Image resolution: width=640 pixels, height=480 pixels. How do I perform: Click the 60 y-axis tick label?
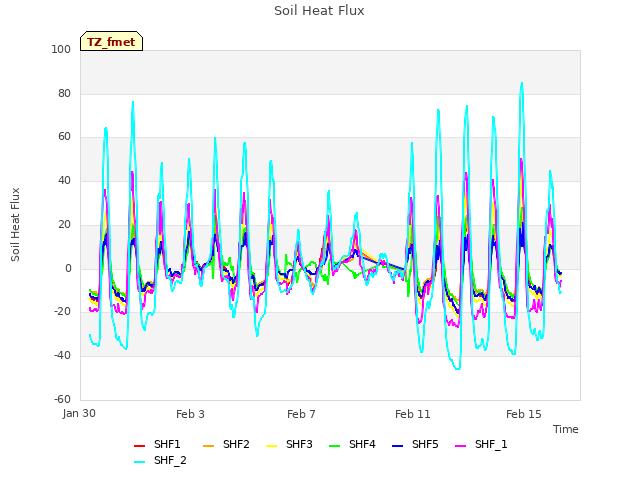(x=64, y=137)
